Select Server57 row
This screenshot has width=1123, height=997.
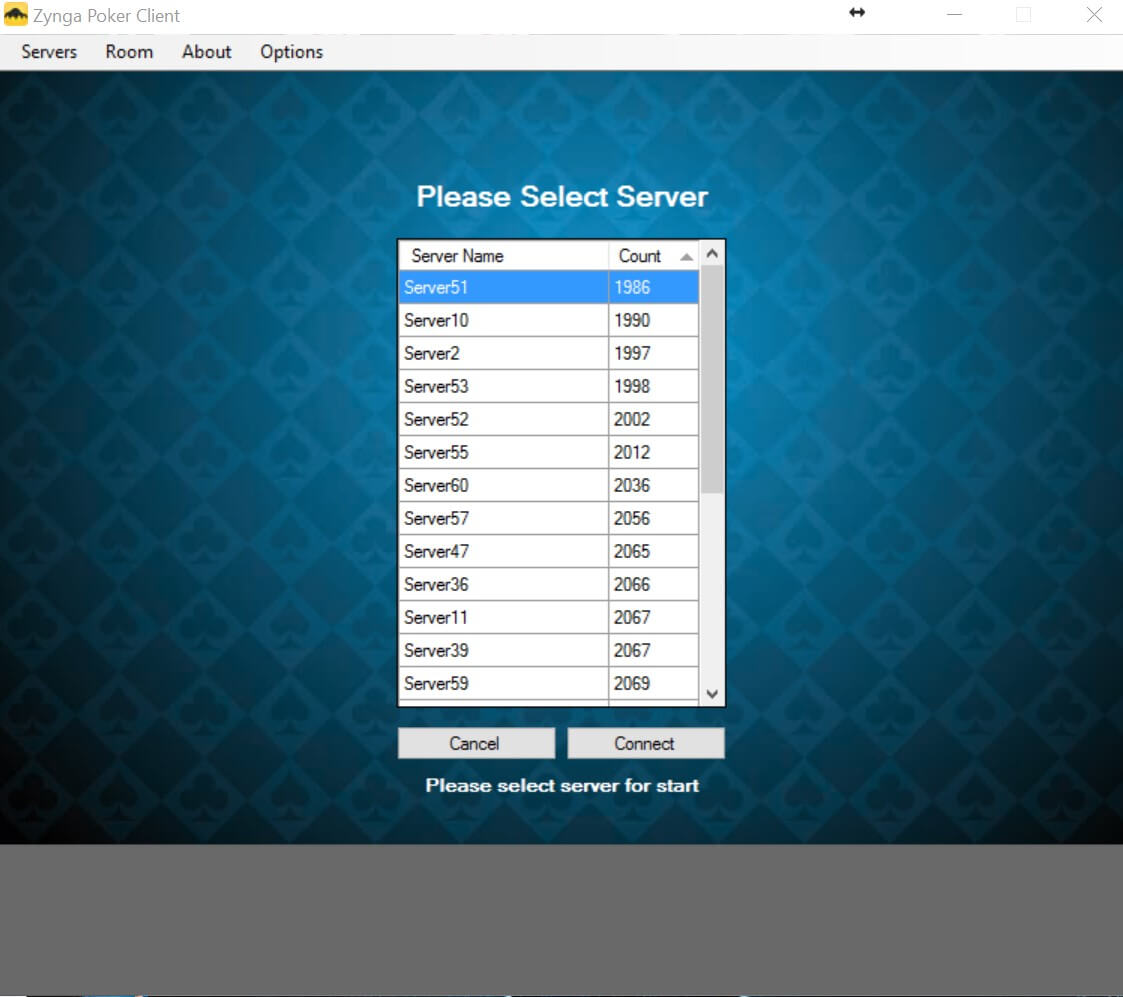pyautogui.click(x=549, y=518)
